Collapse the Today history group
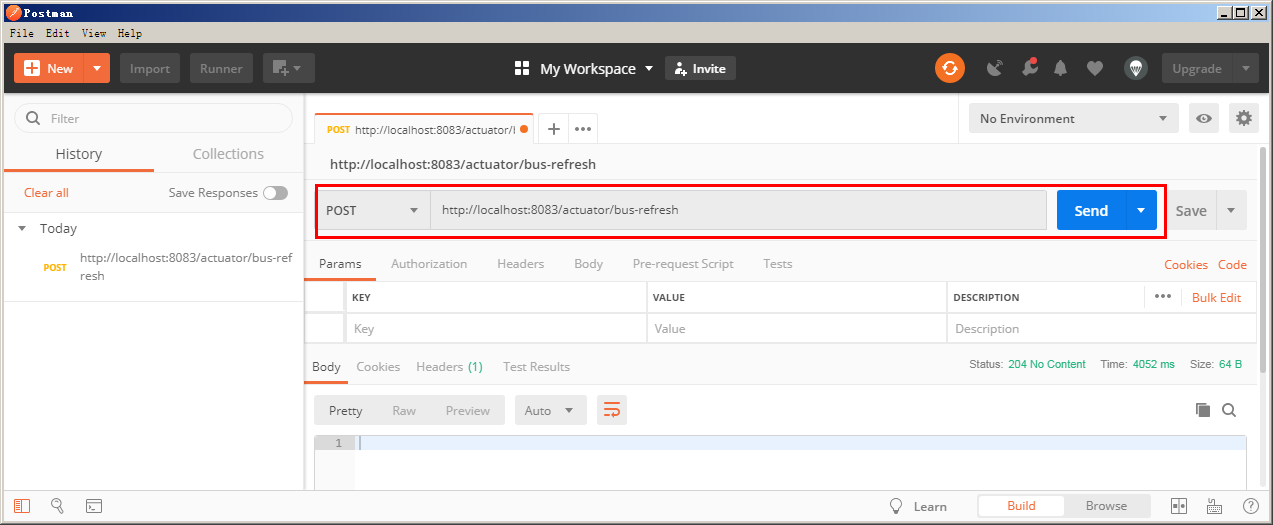 23,228
